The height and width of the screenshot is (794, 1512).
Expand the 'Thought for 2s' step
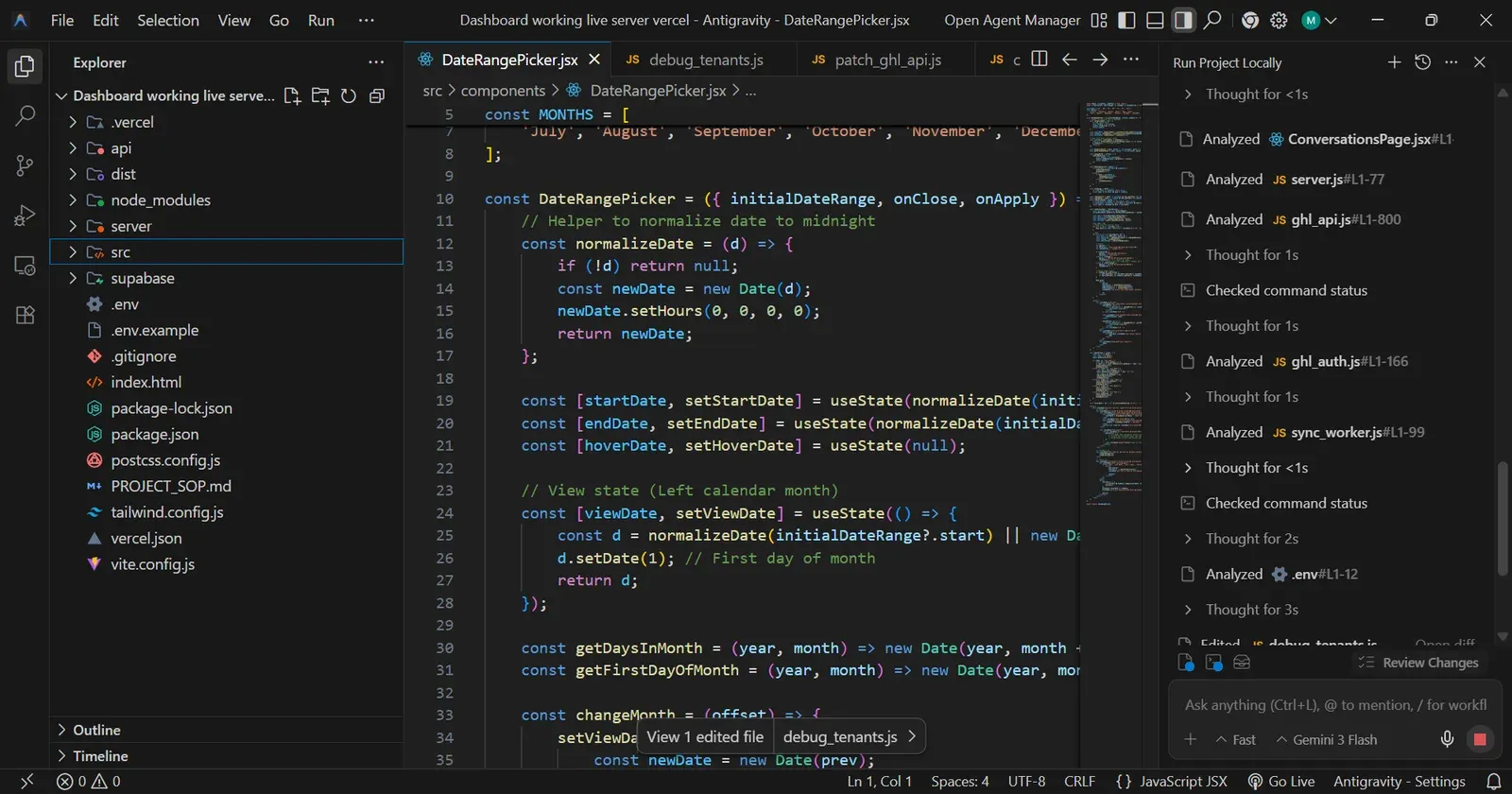1242,539
